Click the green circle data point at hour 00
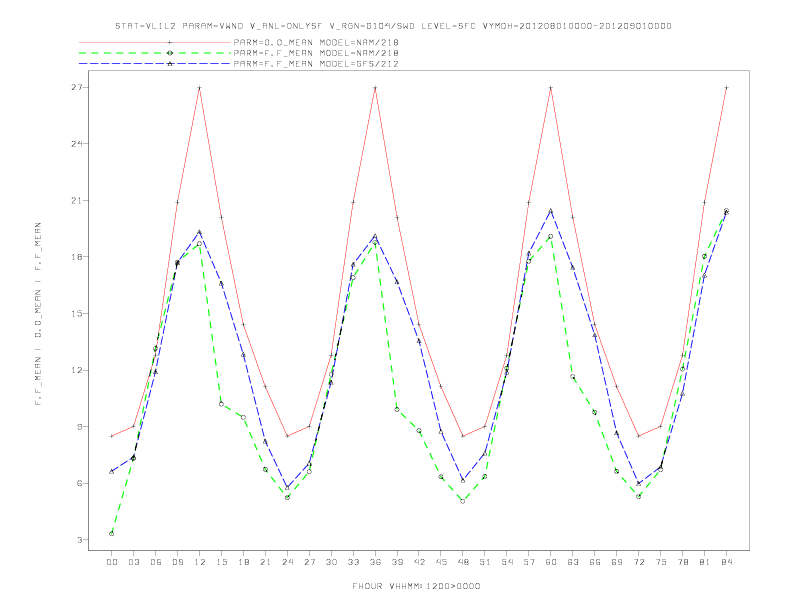Screen dimensions: 792x612 pyautogui.click(x=112, y=534)
